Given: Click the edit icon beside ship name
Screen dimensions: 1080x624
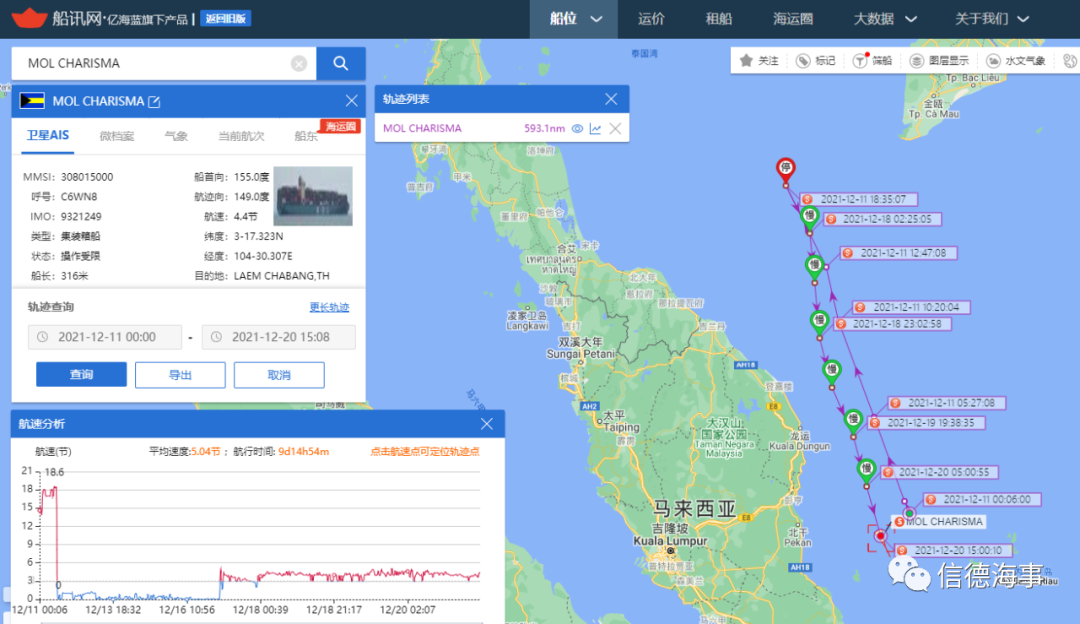Looking at the screenshot, I should [154, 101].
